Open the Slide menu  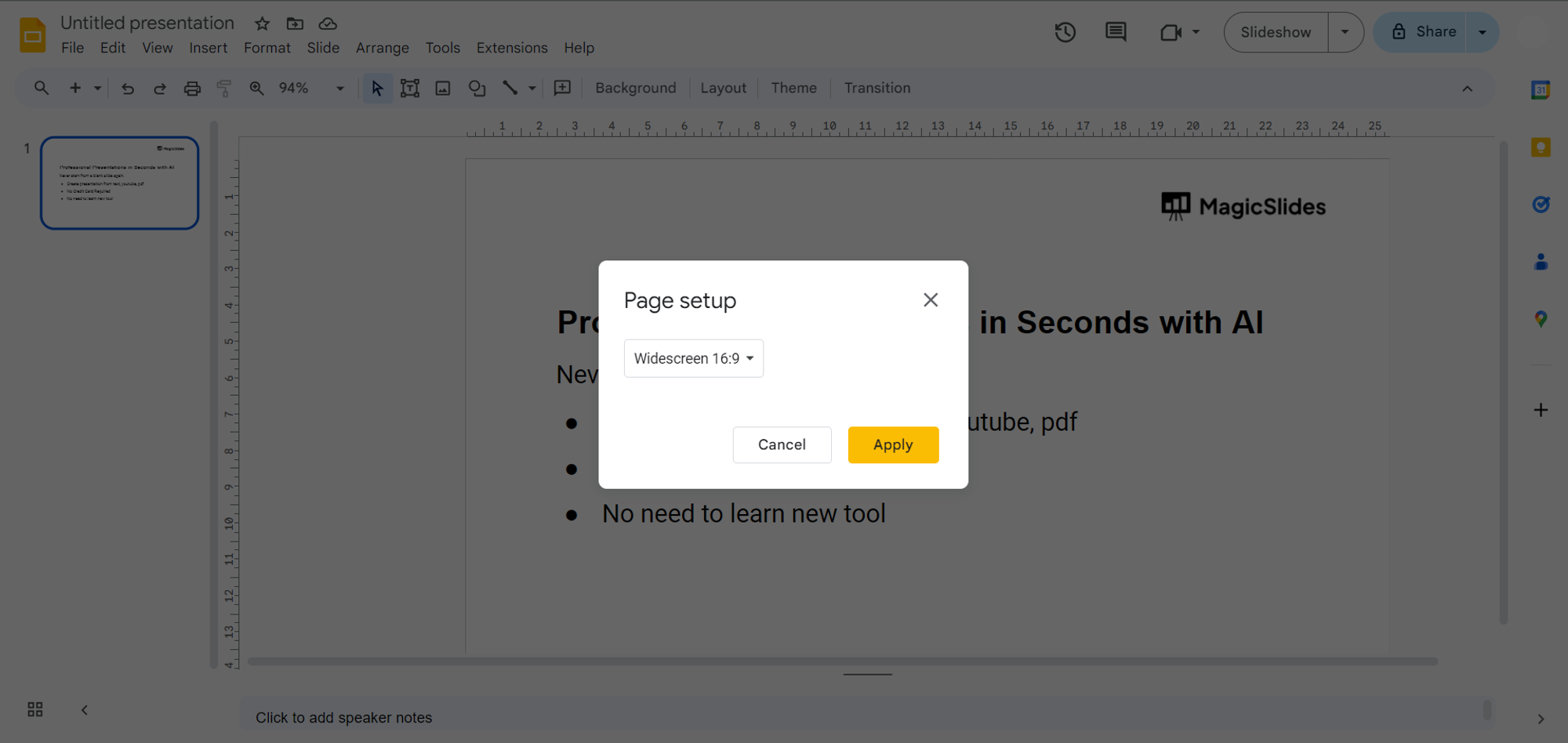tap(323, 48)
